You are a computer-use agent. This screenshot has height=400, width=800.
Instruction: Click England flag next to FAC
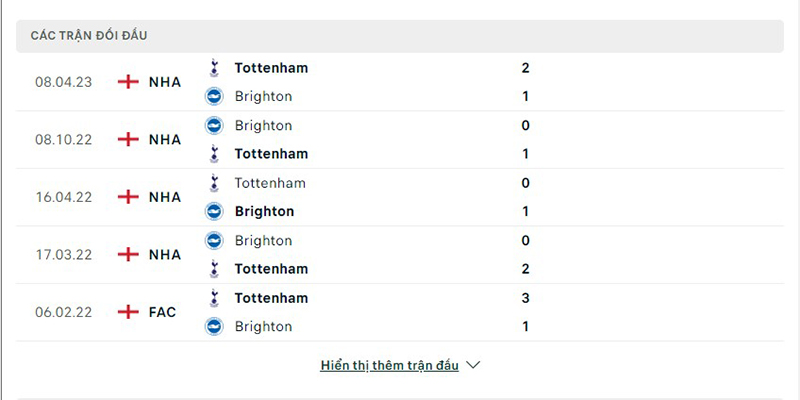[x=128, y=312]
